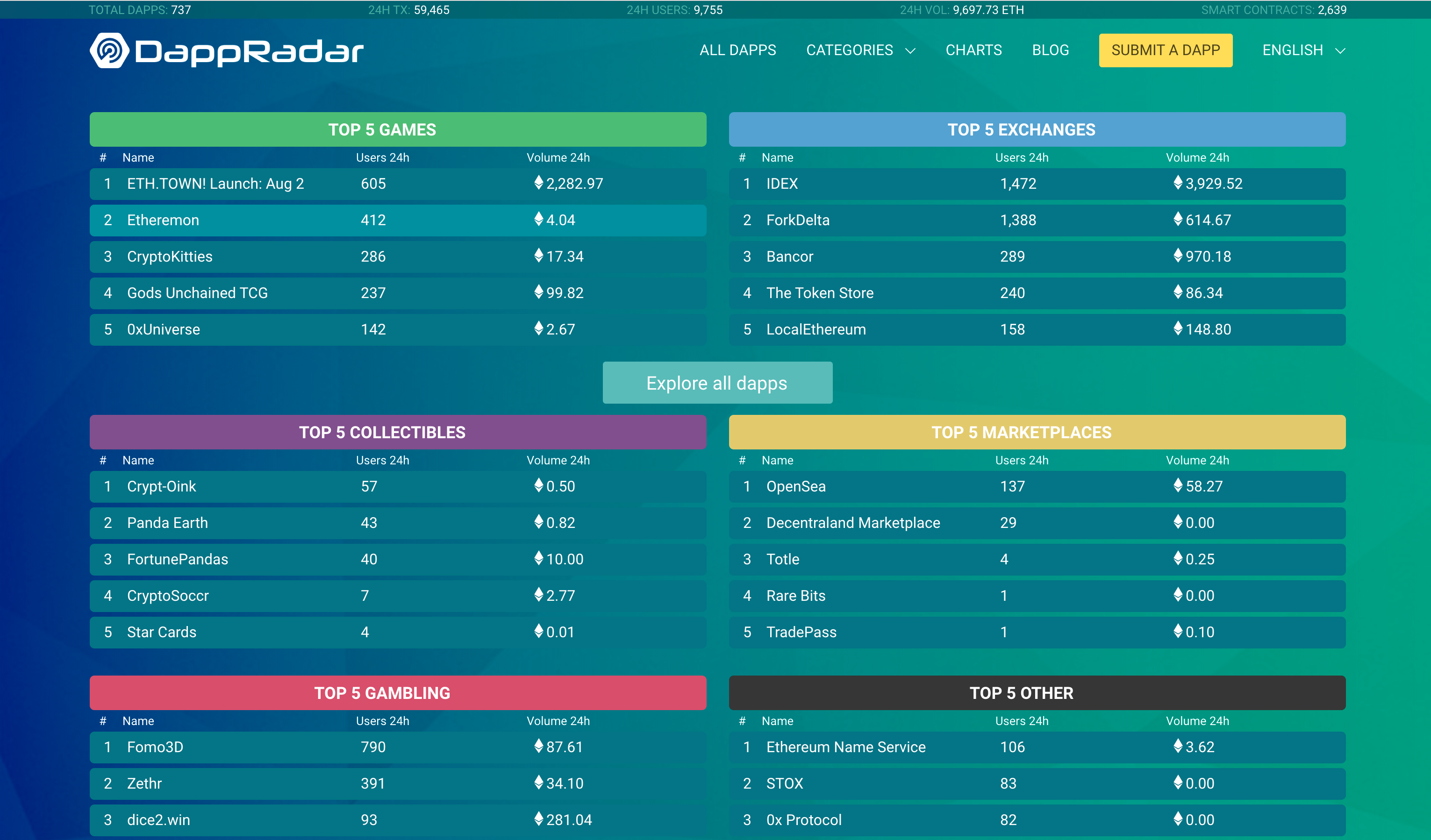Select Zethr gambling row
1431x840 pixels.
coord(398,783)
